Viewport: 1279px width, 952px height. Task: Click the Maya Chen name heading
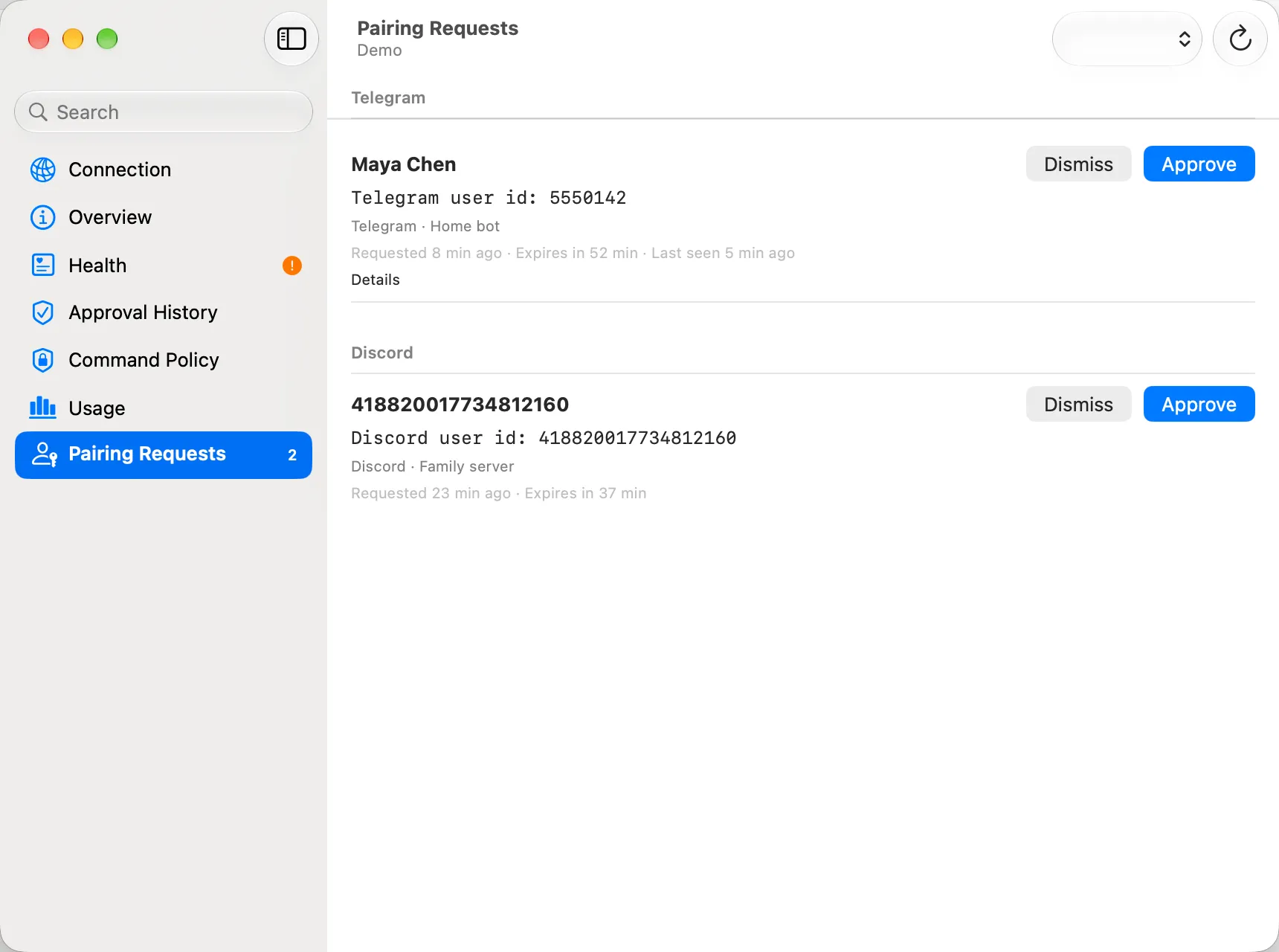click(x=404, y=164)
